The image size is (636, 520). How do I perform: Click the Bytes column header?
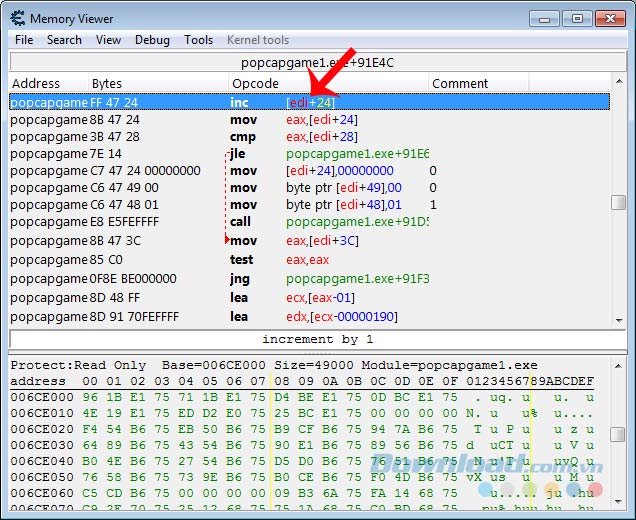click(107, 83)
